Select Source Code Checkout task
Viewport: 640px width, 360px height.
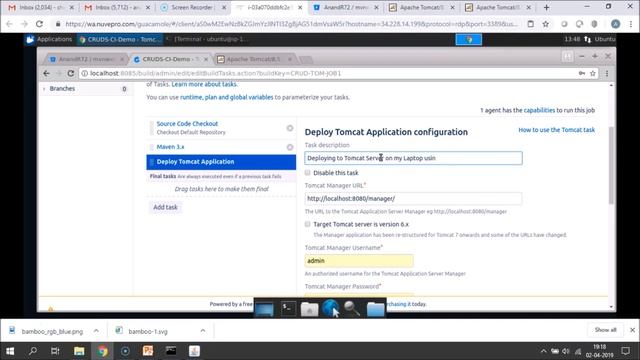click(x=187, y=124)
